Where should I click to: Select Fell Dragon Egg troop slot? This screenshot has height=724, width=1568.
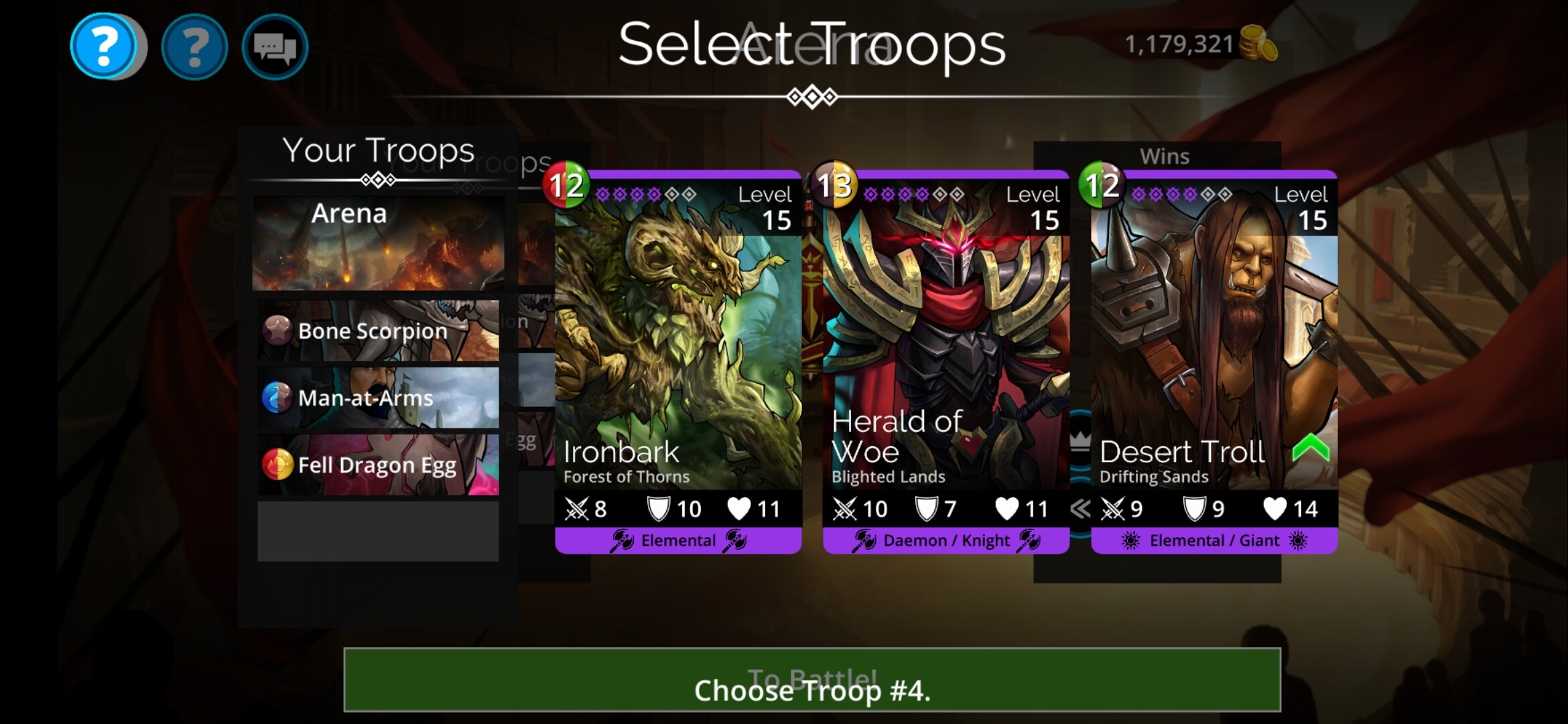pyautogui.click(x=379, y=465)
